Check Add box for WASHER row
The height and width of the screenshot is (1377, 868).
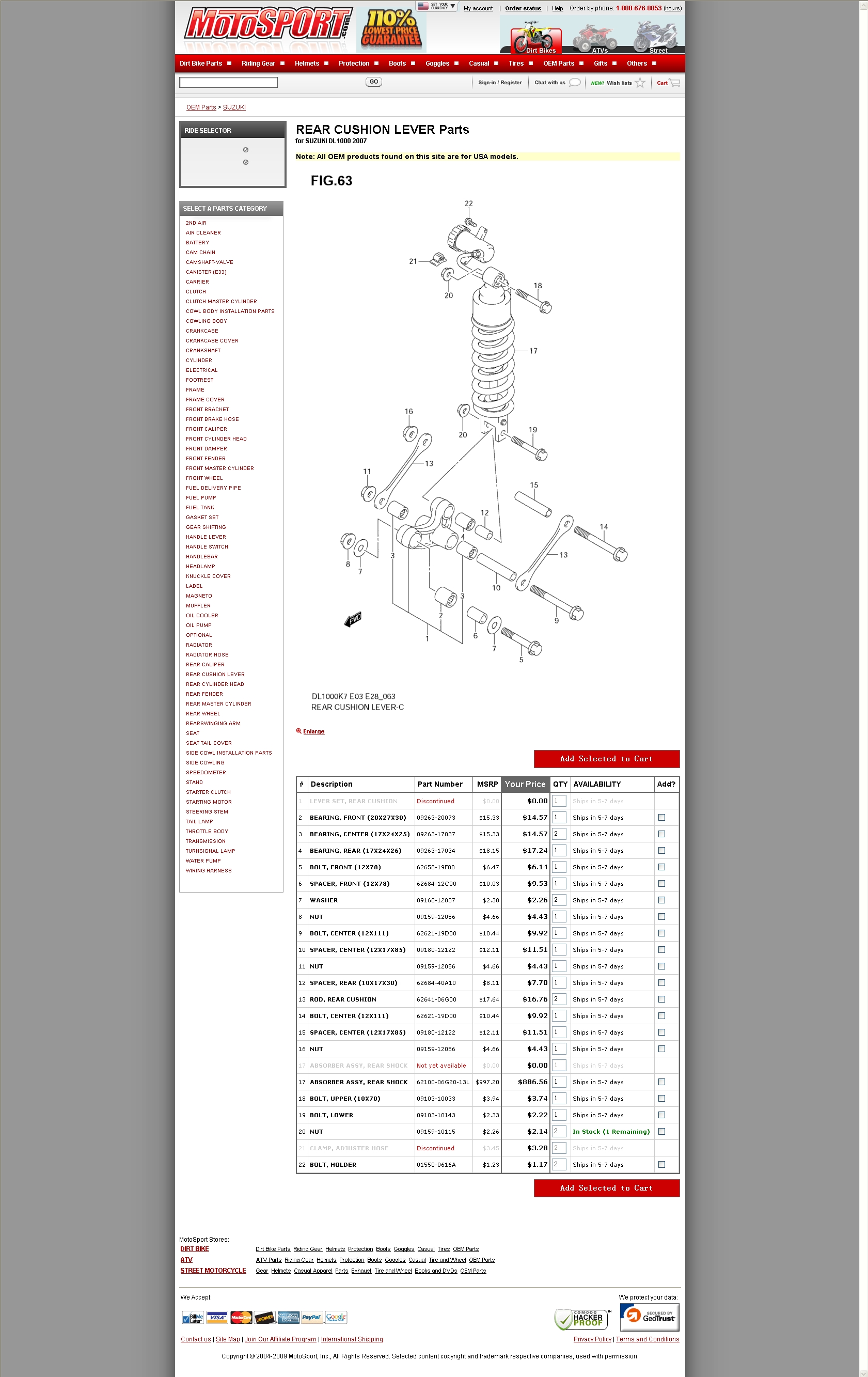[x=661, y=900]
